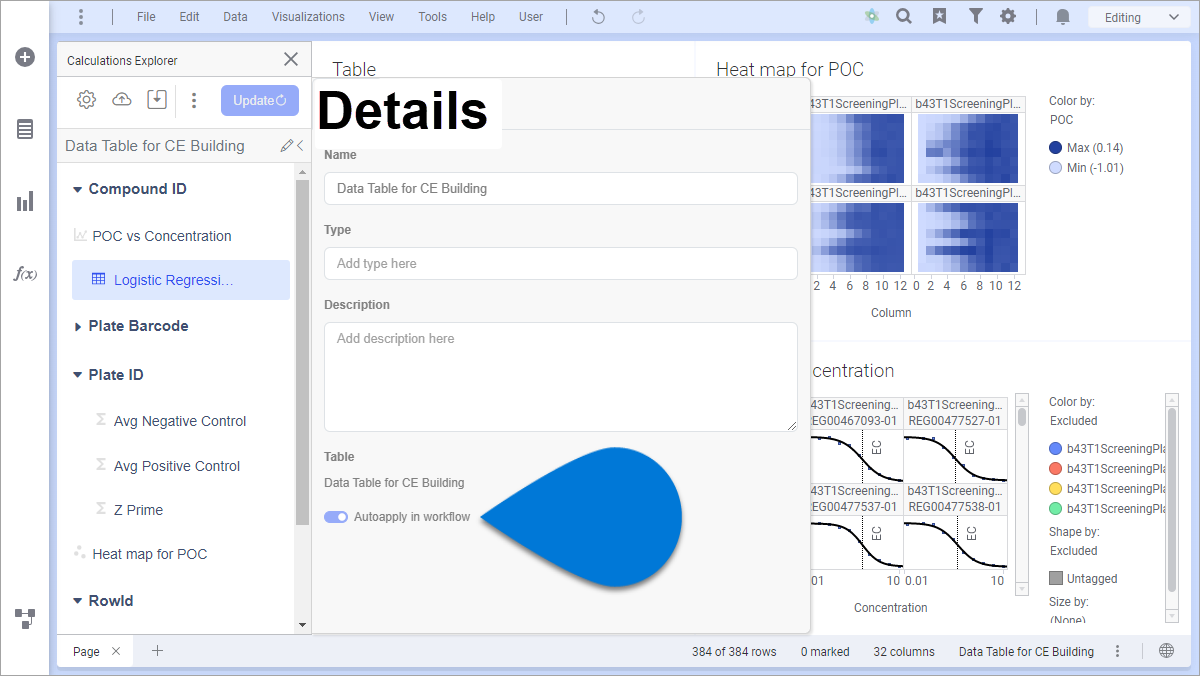1200x676 pixels.
Task: Select the Page tab
Action: (86, 651)
